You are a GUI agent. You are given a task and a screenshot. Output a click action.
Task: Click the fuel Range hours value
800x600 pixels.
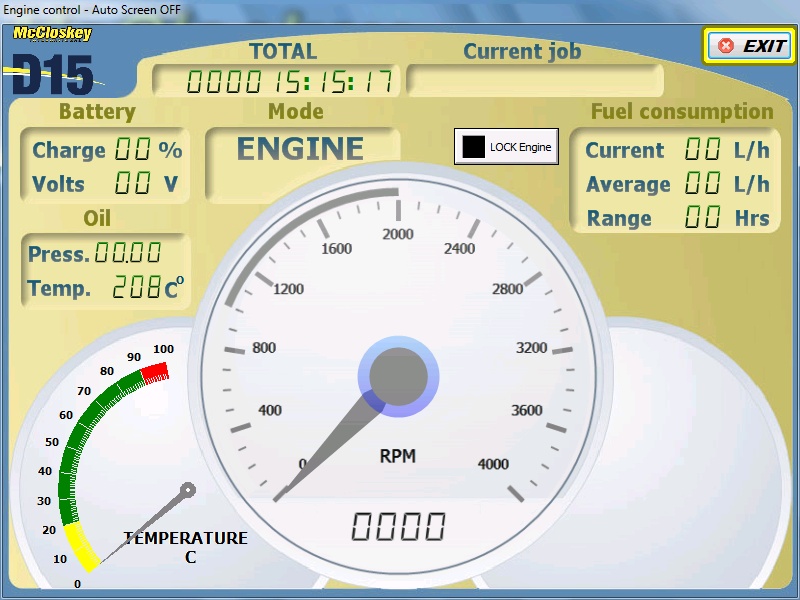pyautogui.click(x=703, y=217)
